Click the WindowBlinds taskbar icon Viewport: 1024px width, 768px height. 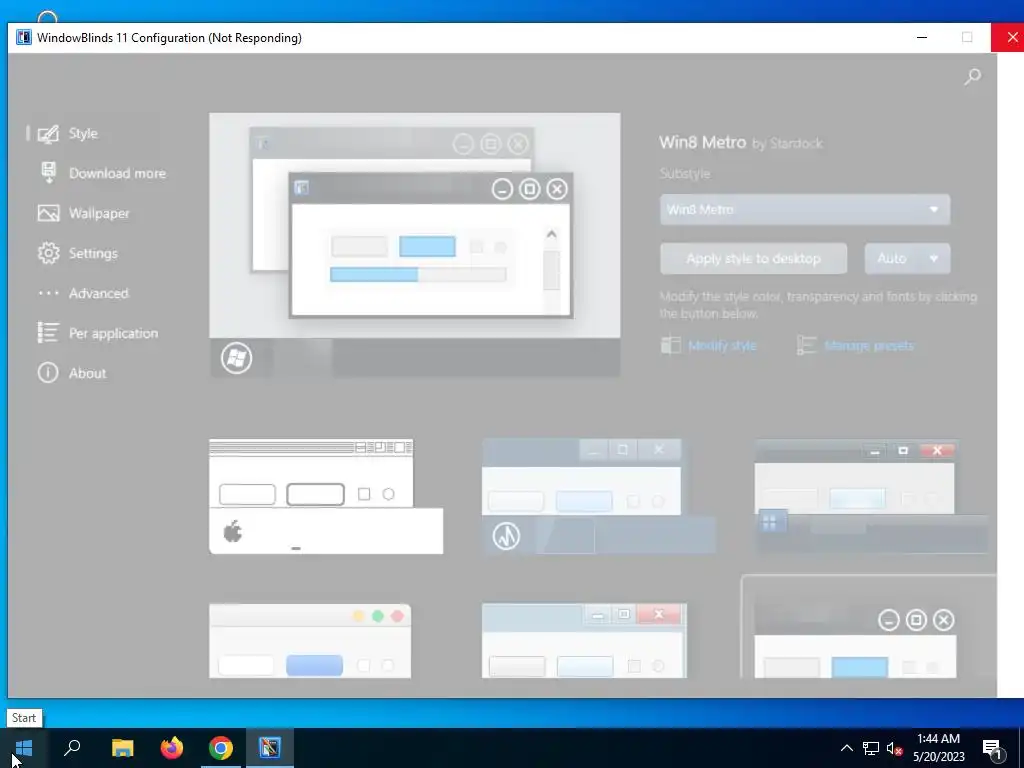[270, 748]
